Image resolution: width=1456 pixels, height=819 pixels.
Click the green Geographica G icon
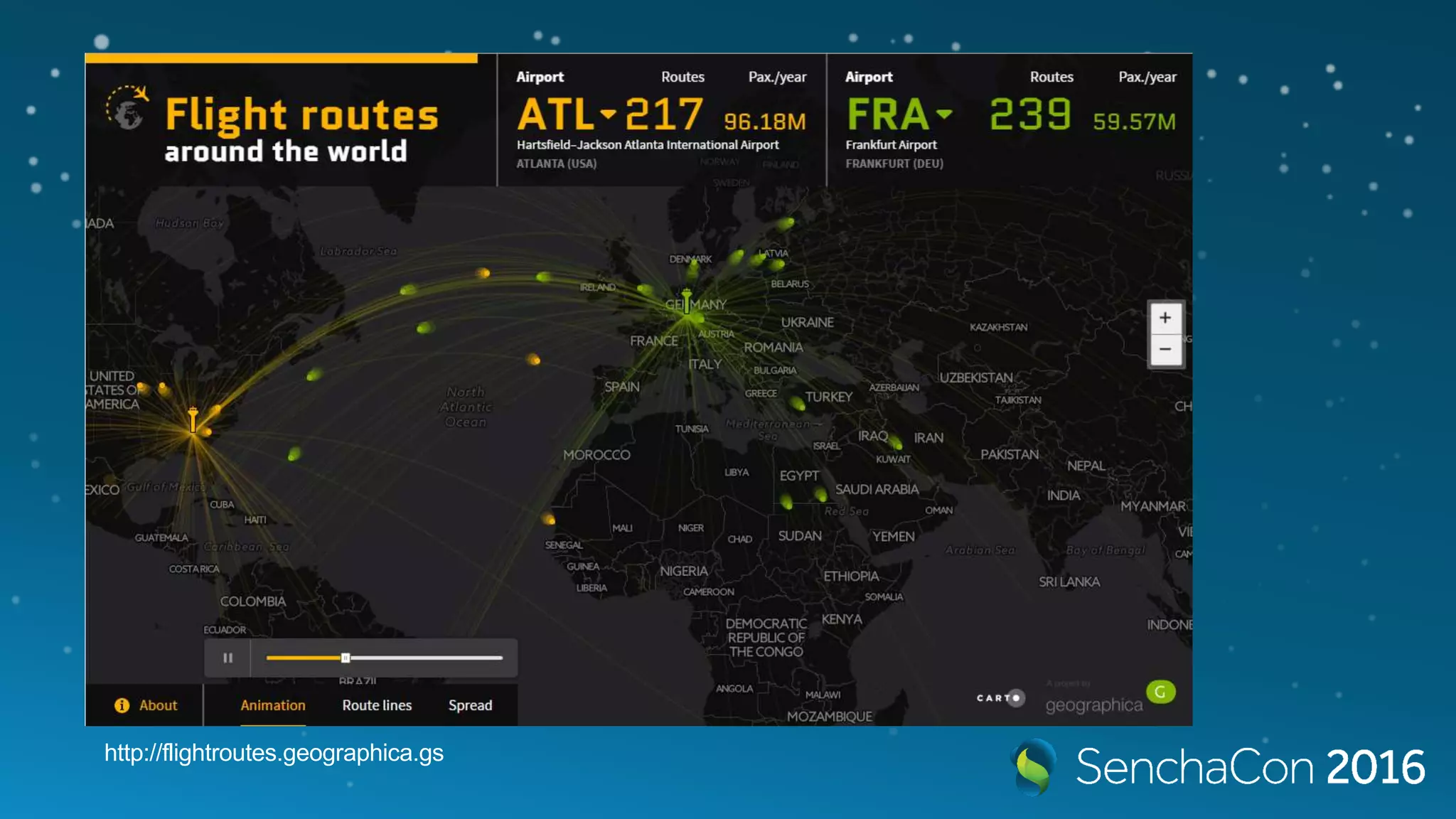1160,691
